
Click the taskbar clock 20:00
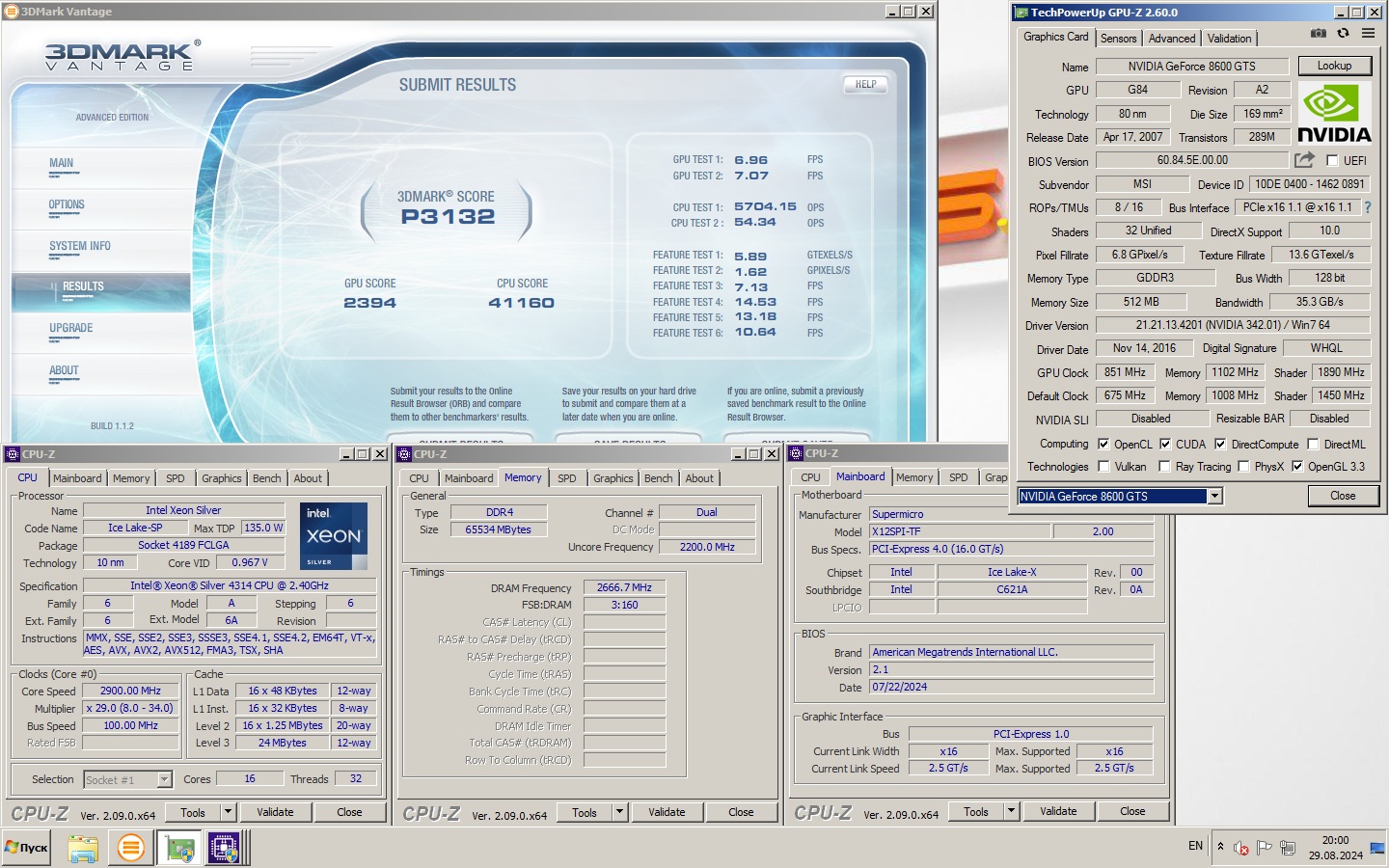(x=1336, y=840)
